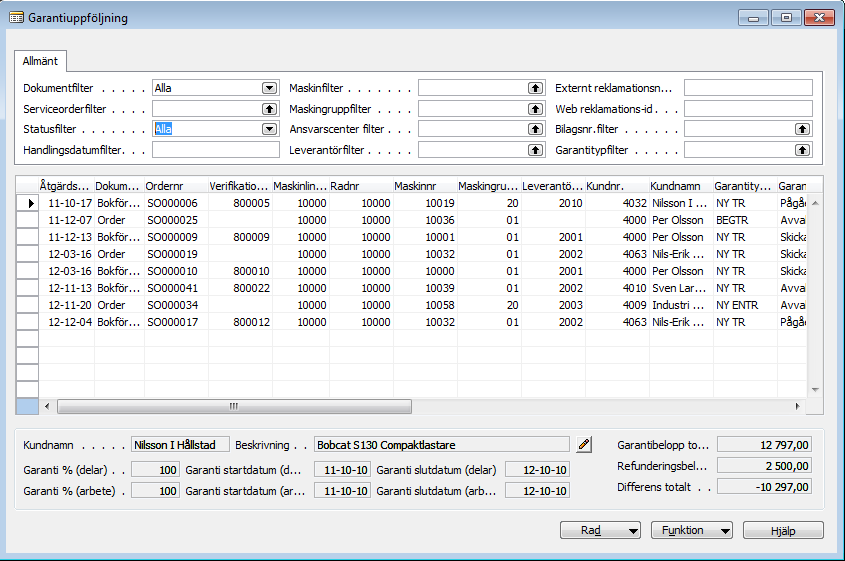This screenshot has height=561, width=845.
Task: Click the Garantitypfilter lookup arrow
Action: pos(802,150)
